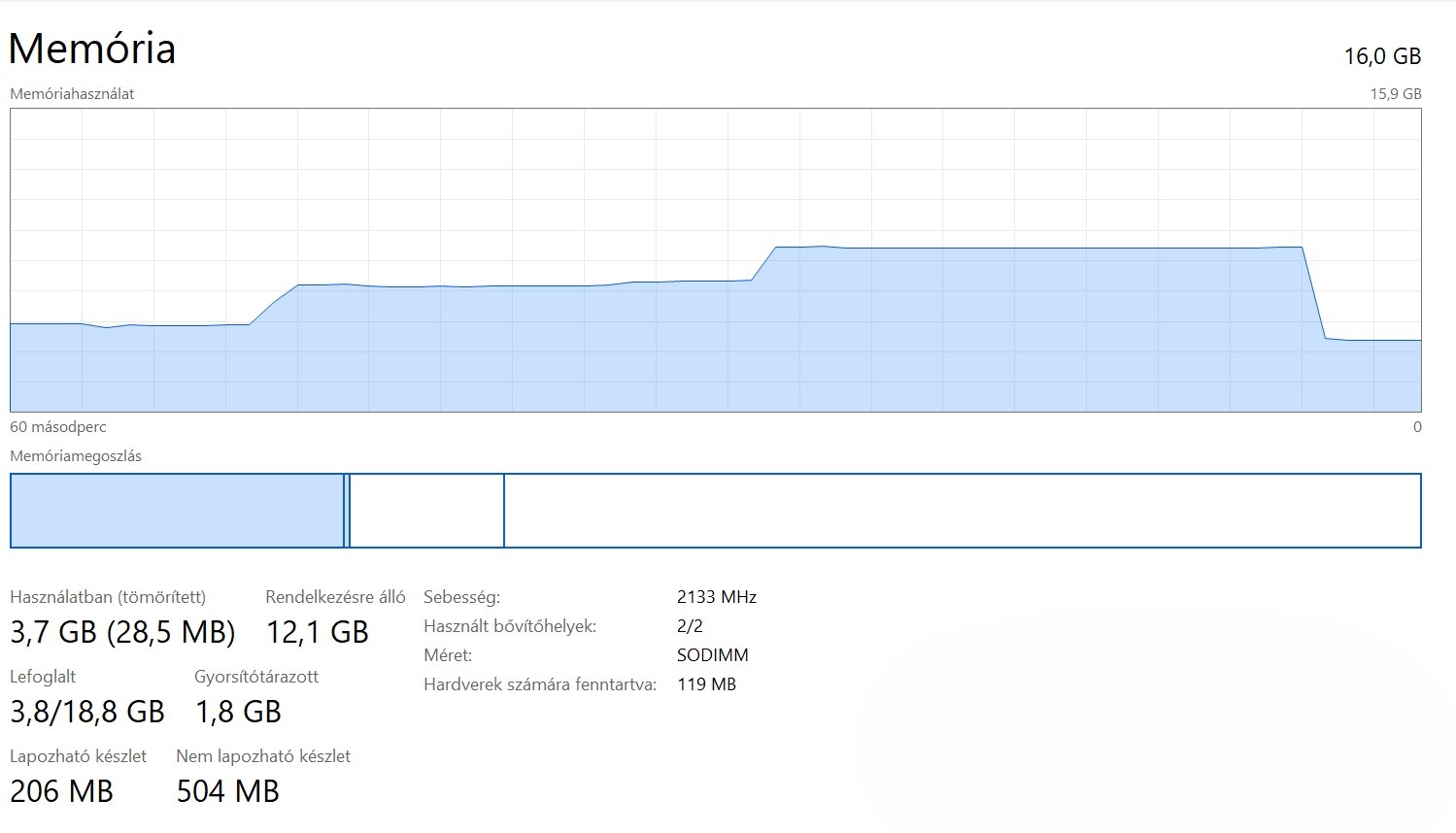This screenshot has height=833, width=1456.
Task: Click the Rendelkezésre álló label
Action: (x=335, y=597)
